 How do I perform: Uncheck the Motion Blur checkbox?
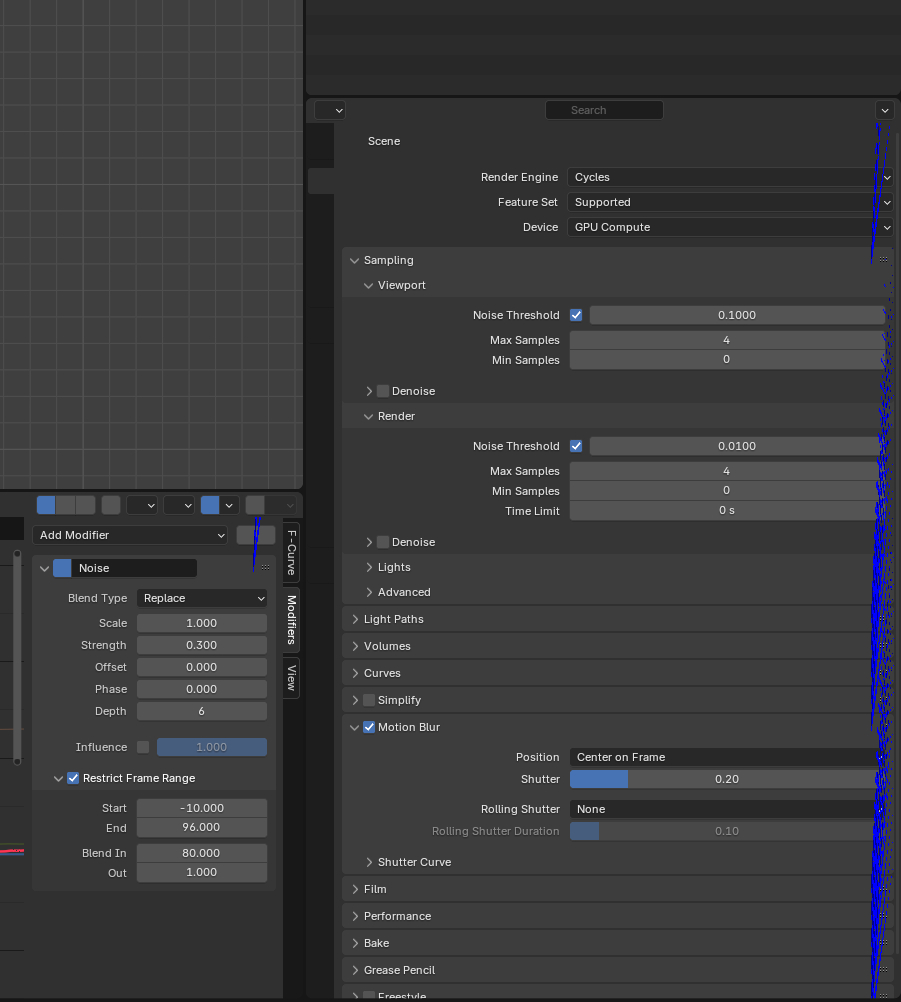(369, 727)
